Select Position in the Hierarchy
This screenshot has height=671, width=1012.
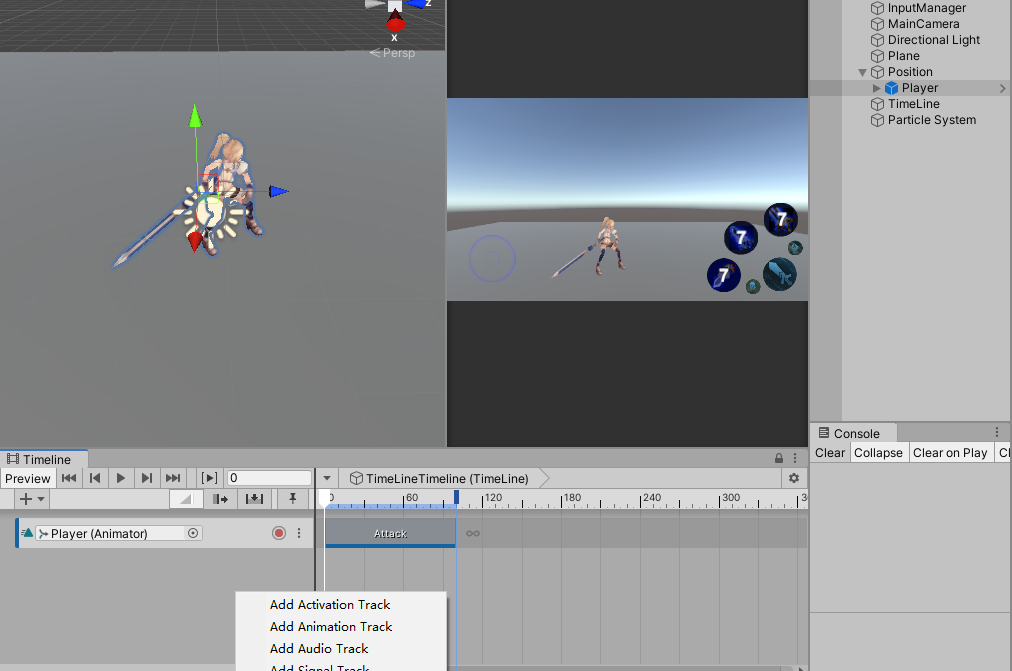coord(909,72)
